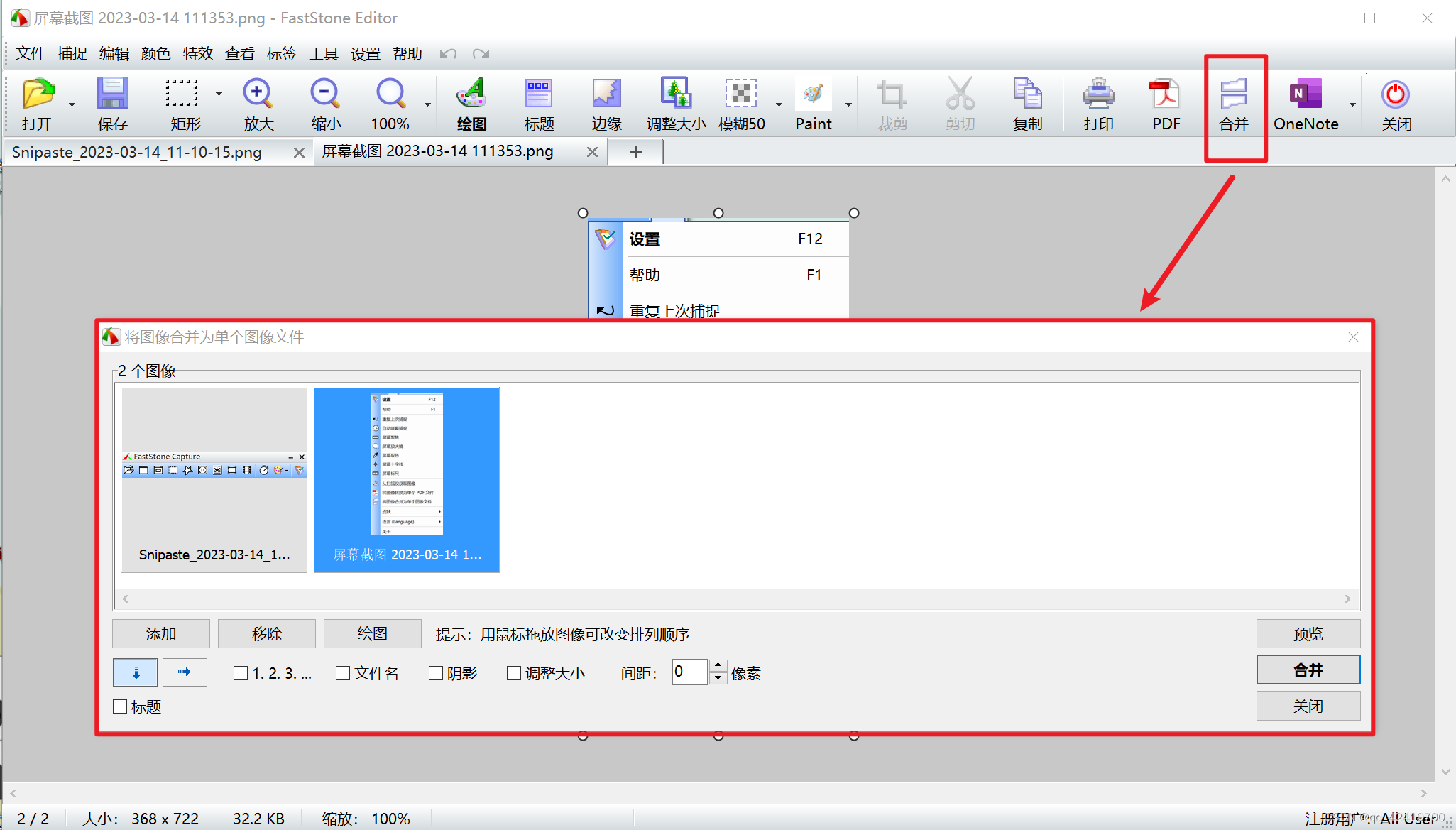Viewport: 1456px width, 830px height.
Task: Expand the dropdown arrow next to OneNote
Action: coord(1352,104)
